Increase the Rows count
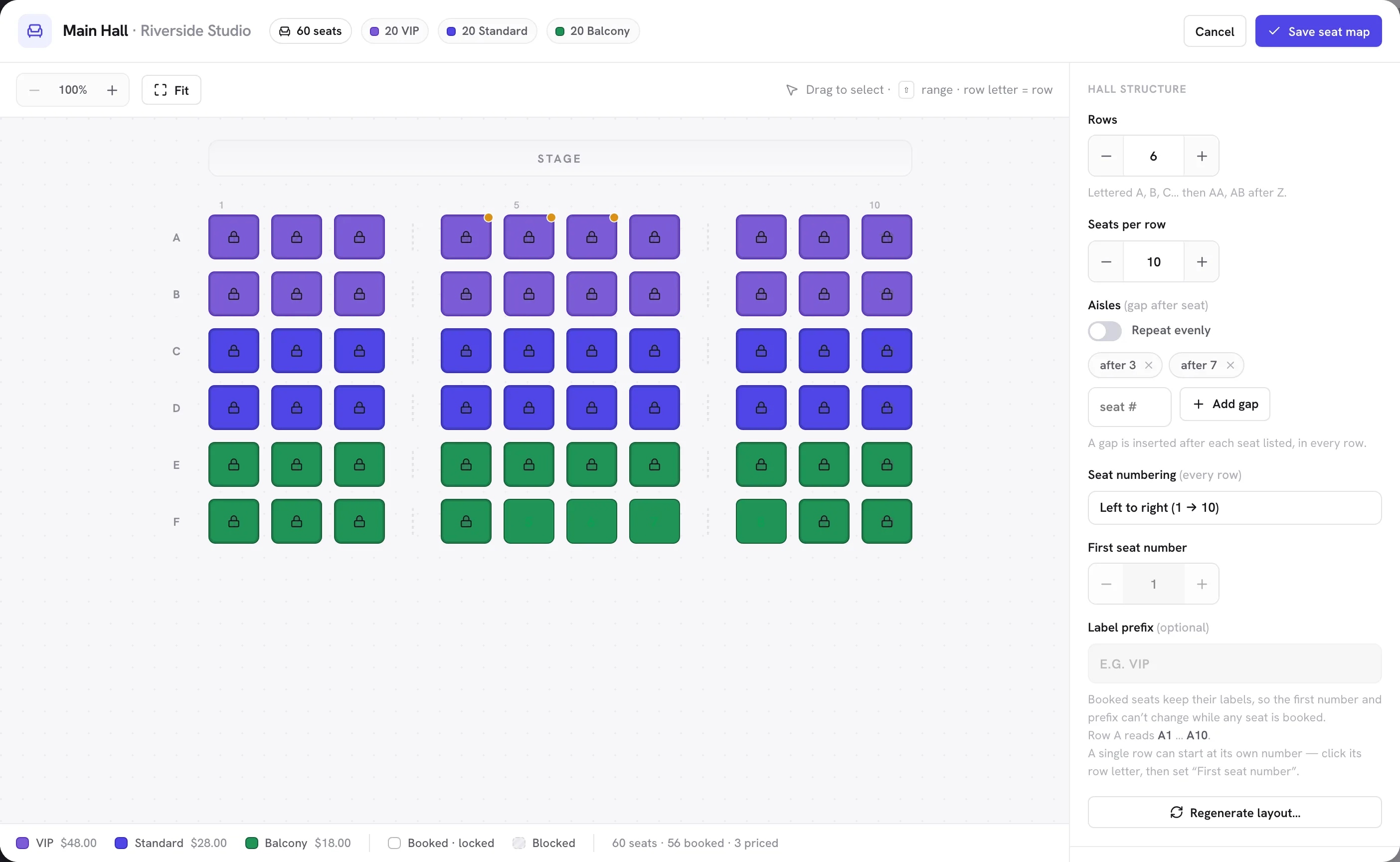 (x=1202, y=156)
